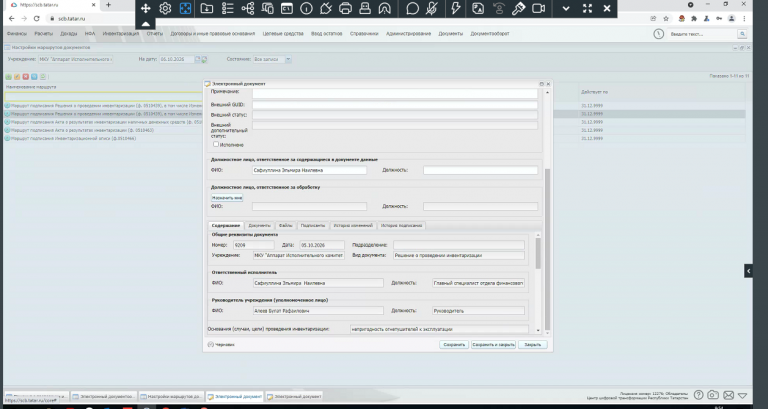Click the bookmark star in address bar
Viewport: 768px width, 409px height.
pyautogui.click(x=666, y=19)
